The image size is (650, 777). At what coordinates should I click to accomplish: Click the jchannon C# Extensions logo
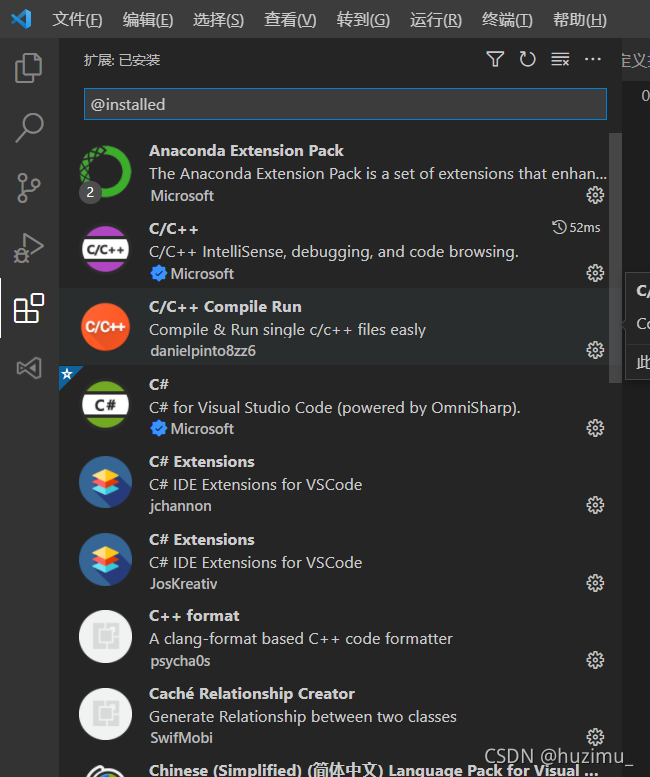click(106, 482)
